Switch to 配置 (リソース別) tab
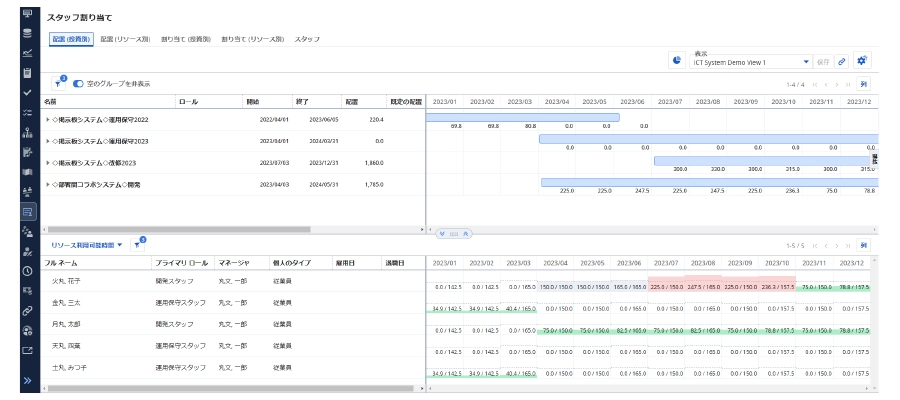The width and height of the screenshot is (900, 400). [x=125, y=40]
